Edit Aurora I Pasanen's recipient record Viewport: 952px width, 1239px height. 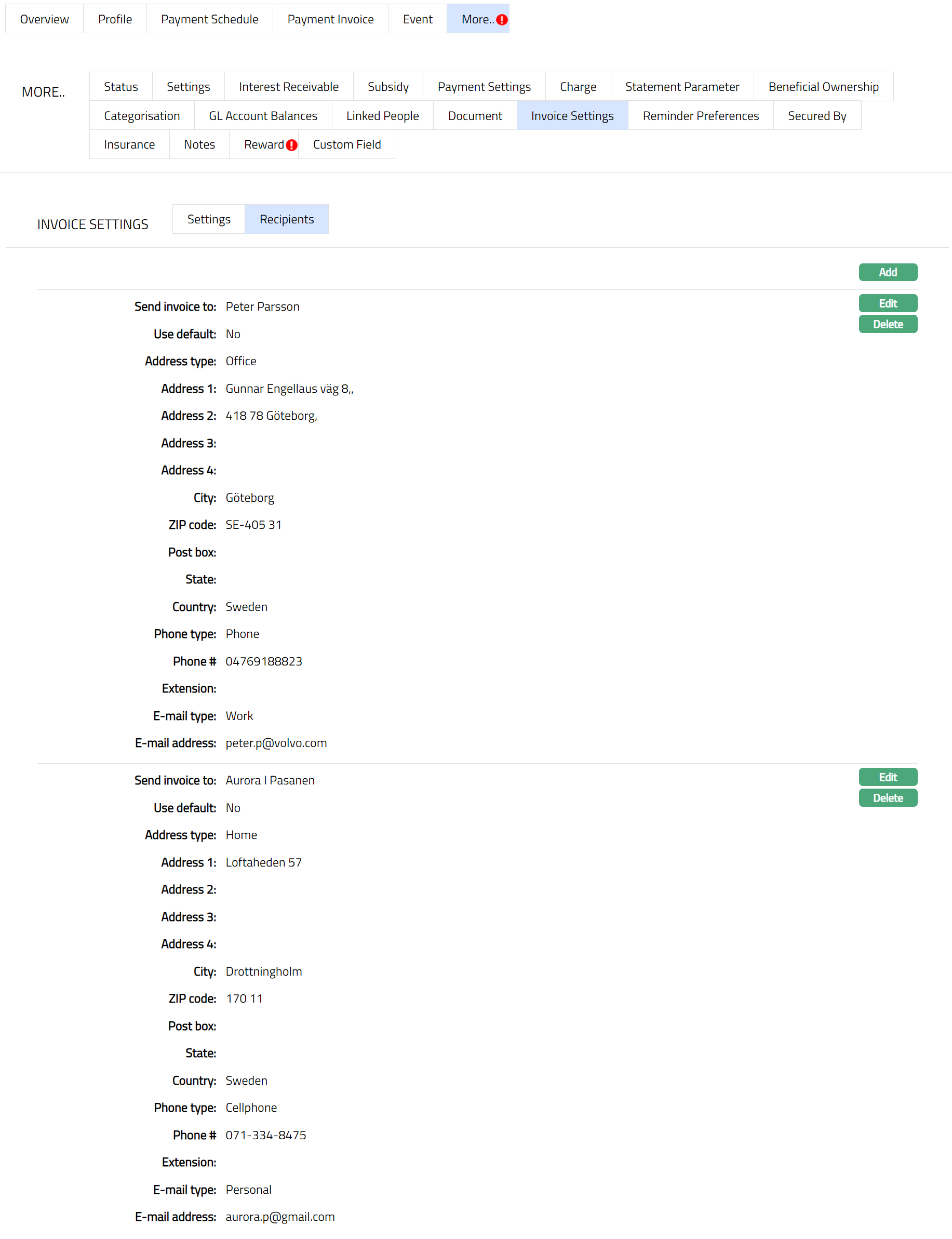click(x=888, y=777)
